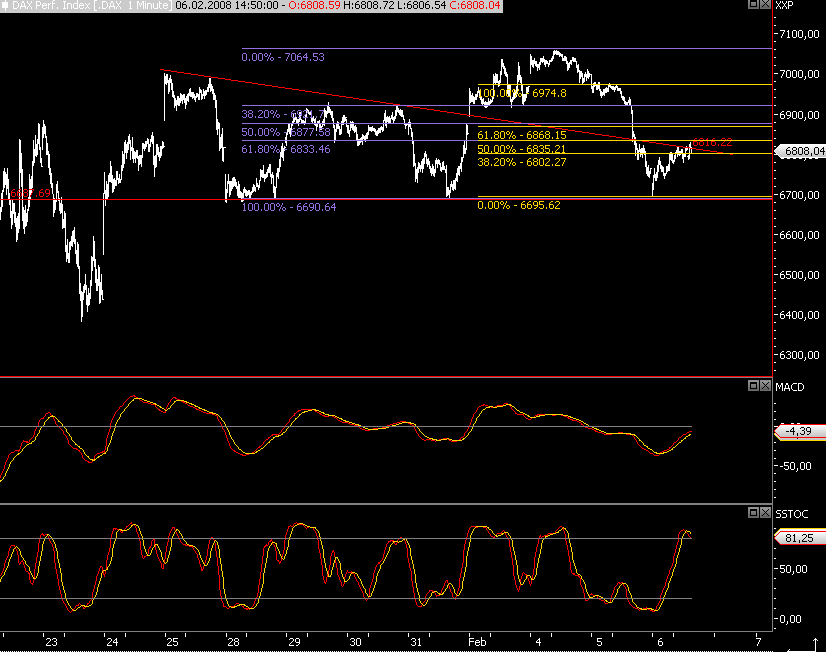Click the red 6816.22 trendline label
This screenshot has width=826, height=652.
pyautogui.click(x=712, y=142)
